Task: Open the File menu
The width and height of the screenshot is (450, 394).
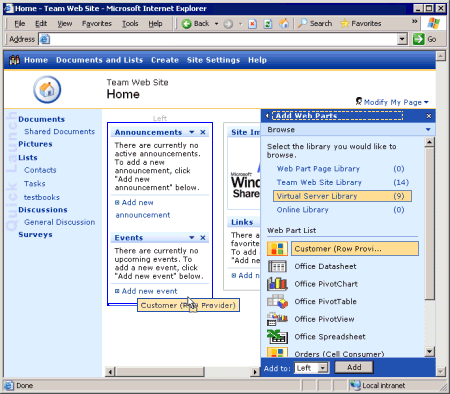Action: [20, 24]
